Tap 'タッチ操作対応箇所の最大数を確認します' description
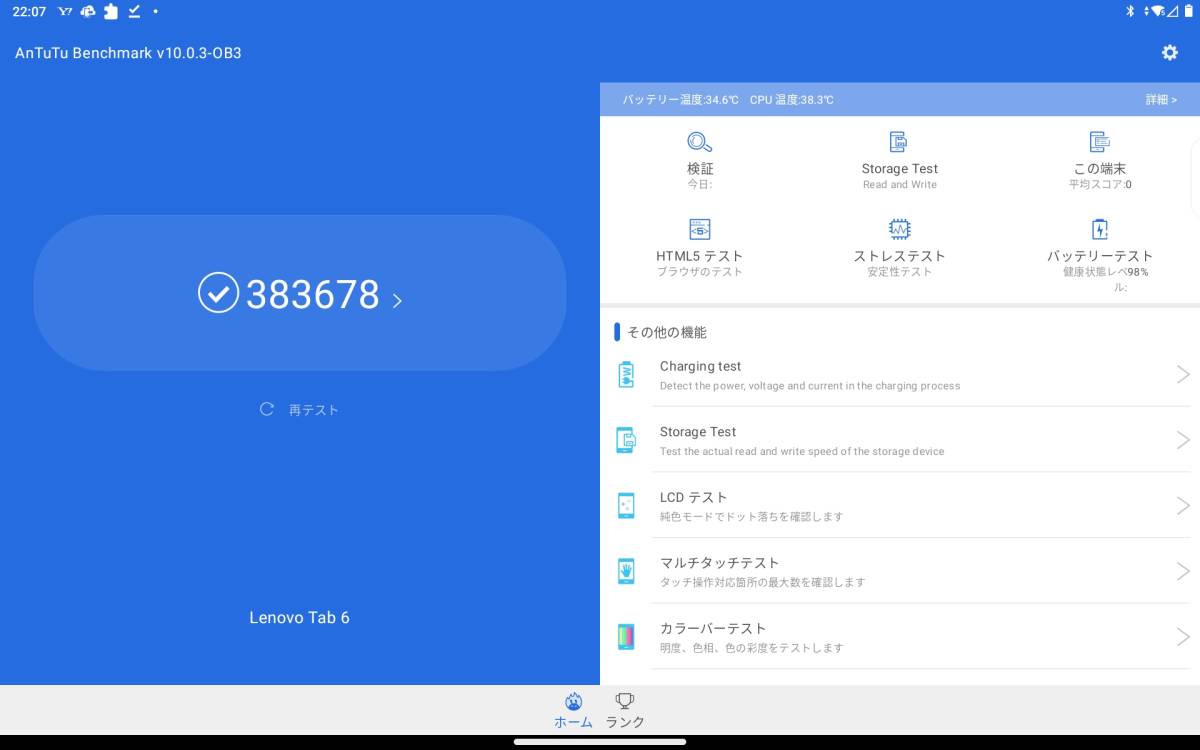Image resolution: width=1200 pixels, height=750 pixels. 762,582
